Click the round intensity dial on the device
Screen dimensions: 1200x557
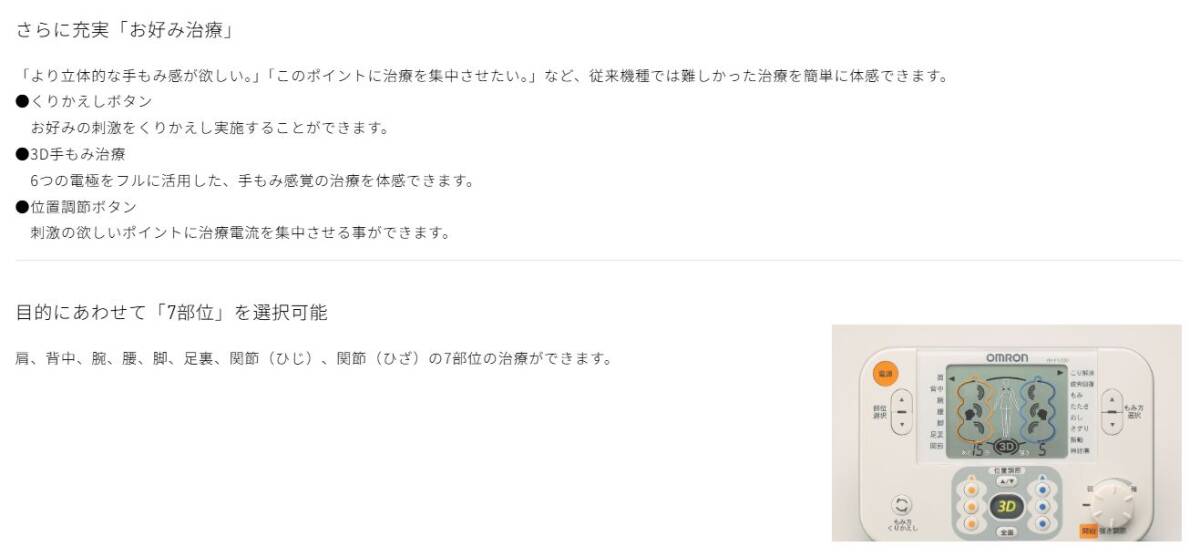tap(1114, 503)
